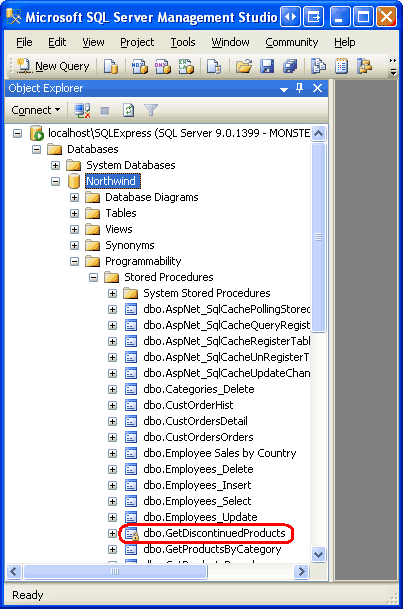Expand the System Databases folder
This screenshot has height=609, width=403.
(56, 165)
